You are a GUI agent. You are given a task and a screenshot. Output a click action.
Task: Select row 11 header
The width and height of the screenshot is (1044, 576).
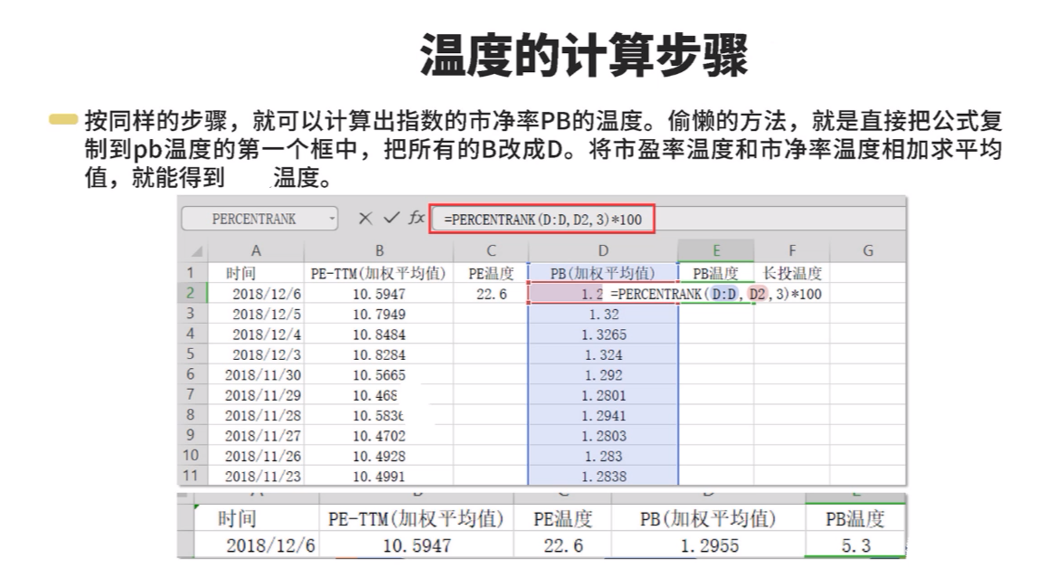[193, 475]
